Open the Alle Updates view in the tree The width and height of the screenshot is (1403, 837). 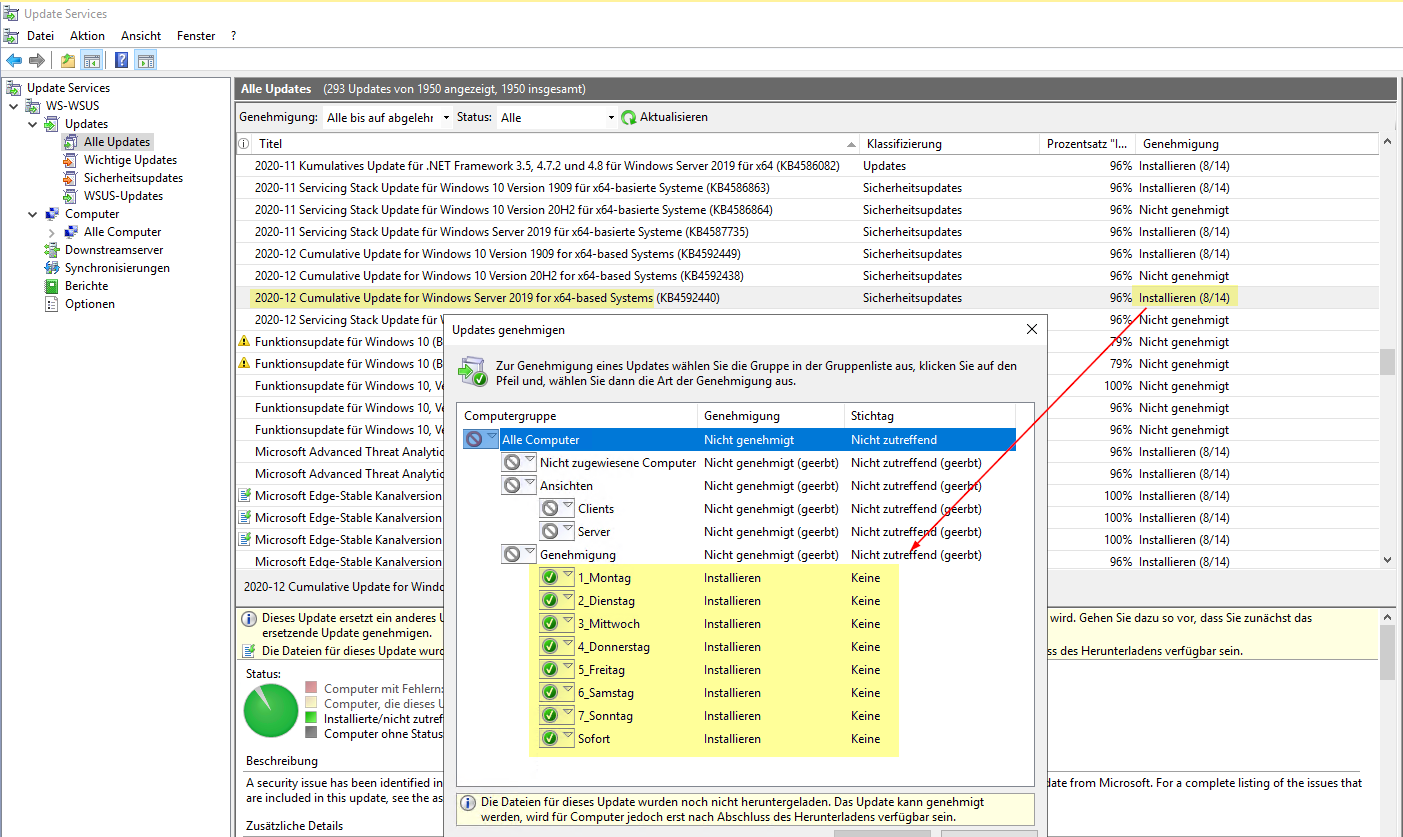click(117, 142)
